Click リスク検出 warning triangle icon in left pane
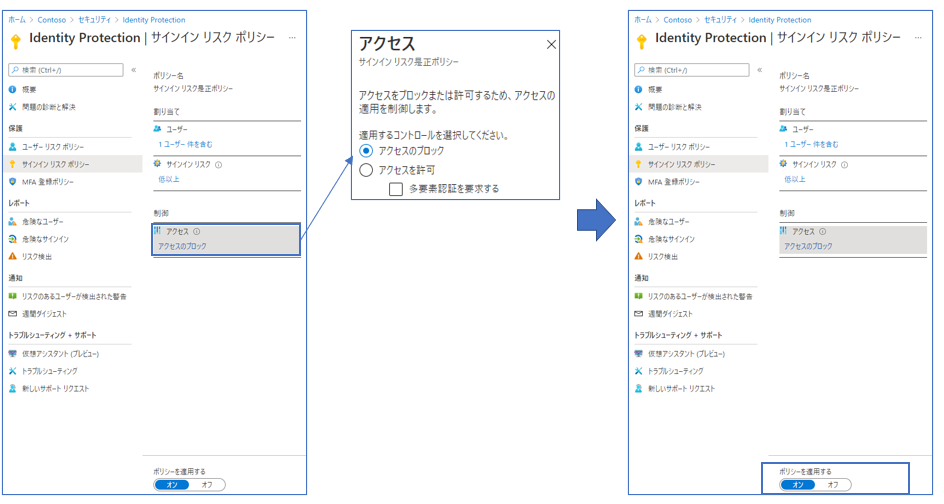This screenshot has width=944, height=504. 13,257
